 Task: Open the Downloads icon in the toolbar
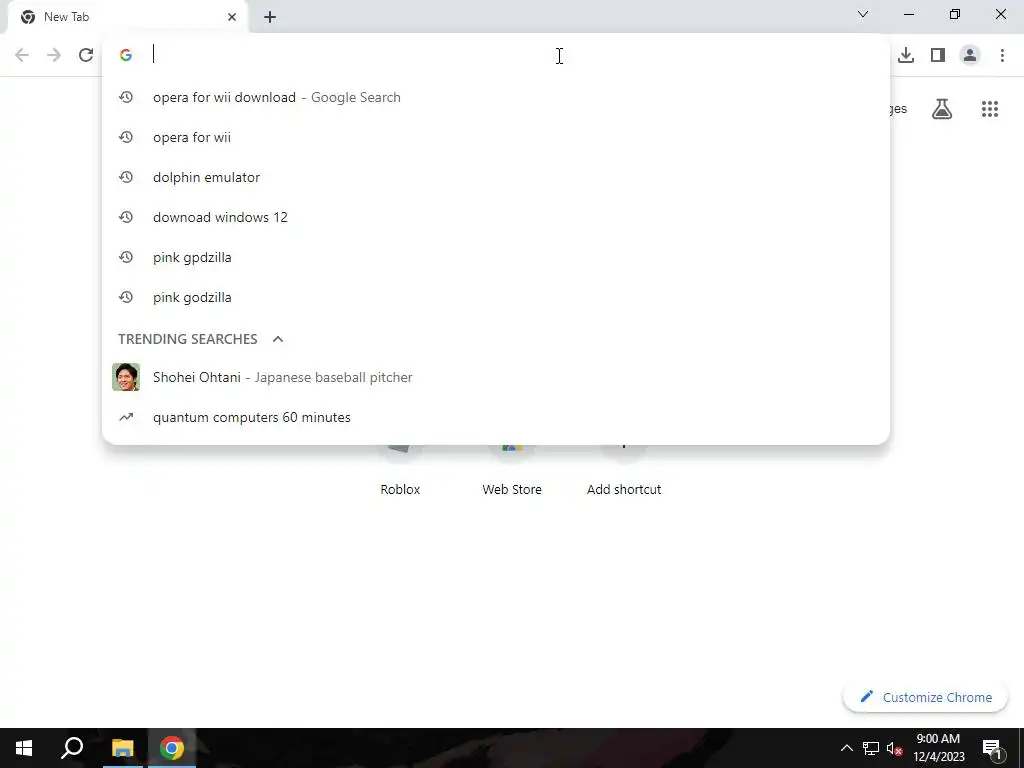click(906, 55)
